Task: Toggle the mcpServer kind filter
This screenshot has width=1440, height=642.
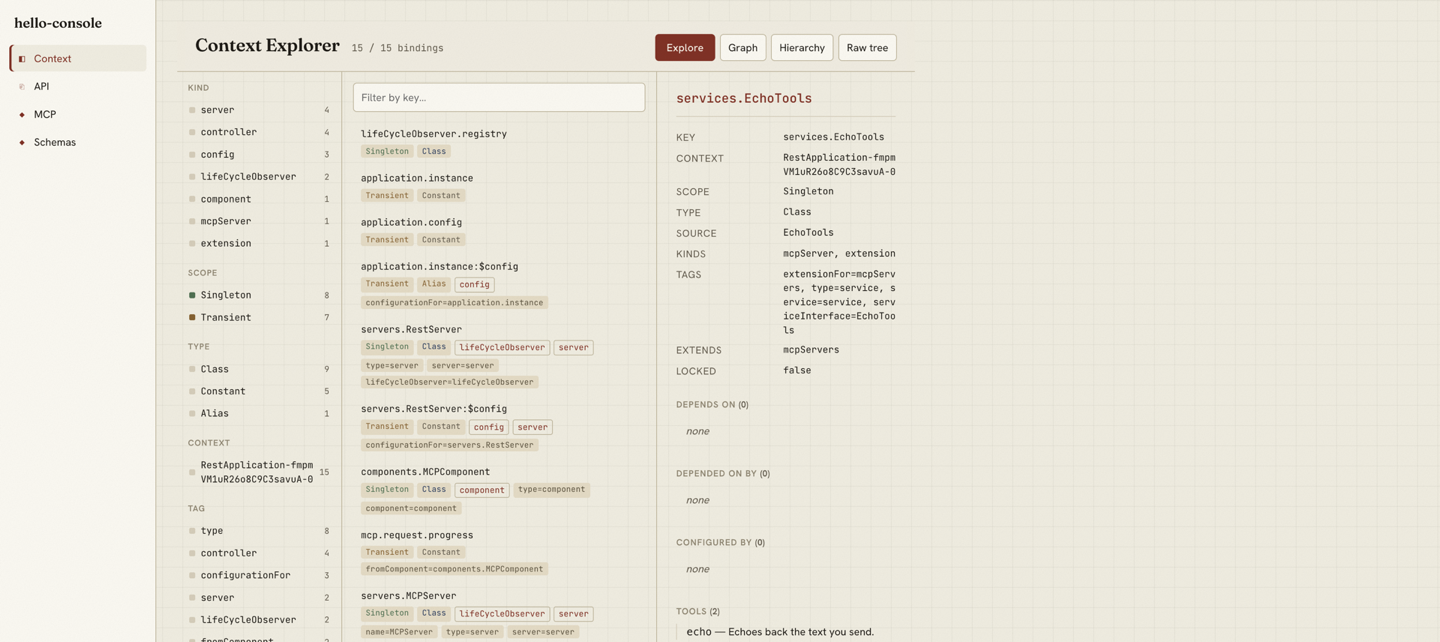Action: (x=259, y=221)
